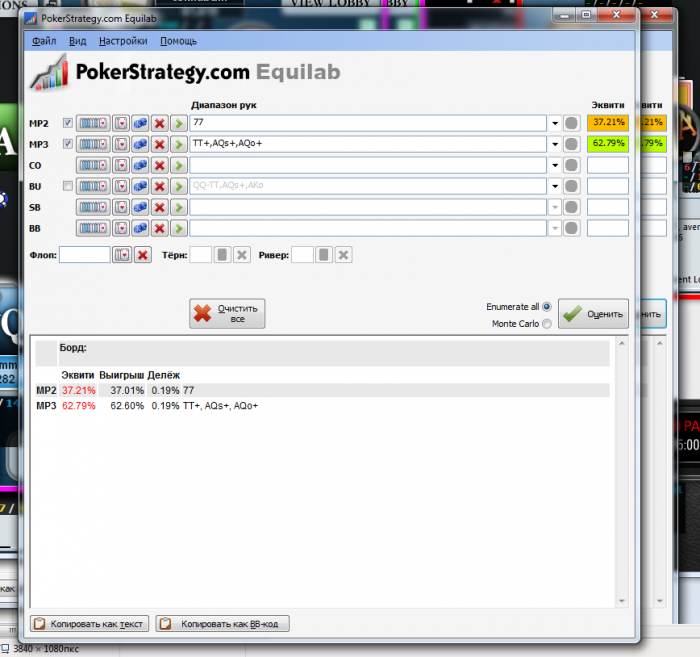700x657 pixels.
Task: Click the chips icon in MP2 row
Action: point(140,123)
